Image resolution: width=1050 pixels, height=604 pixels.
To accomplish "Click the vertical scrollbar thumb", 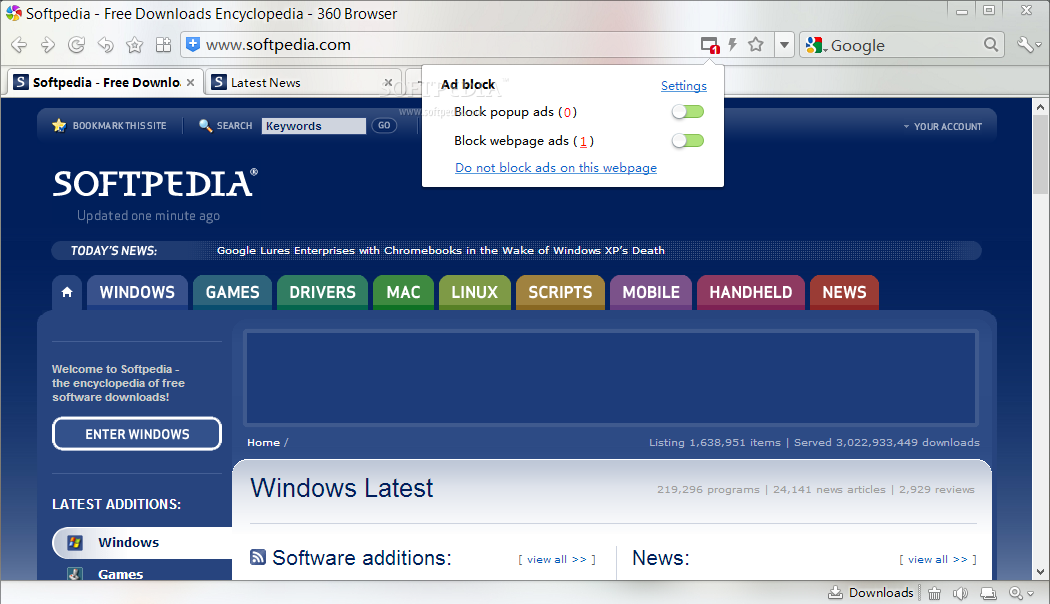I will pyautogui.click(x=1040, y=154).
